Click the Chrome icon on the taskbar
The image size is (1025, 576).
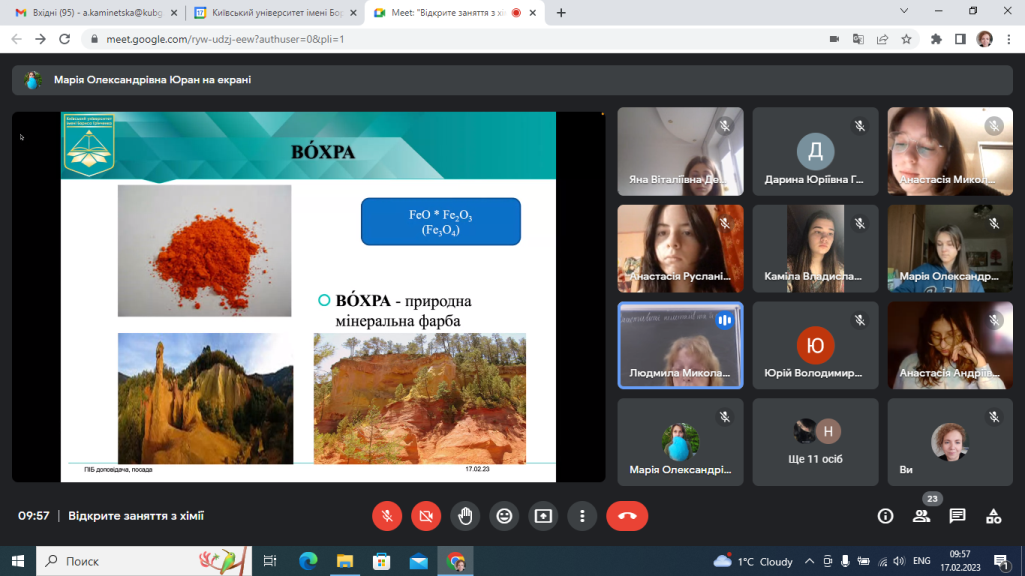pyautogui.click(x=456, y=561)
